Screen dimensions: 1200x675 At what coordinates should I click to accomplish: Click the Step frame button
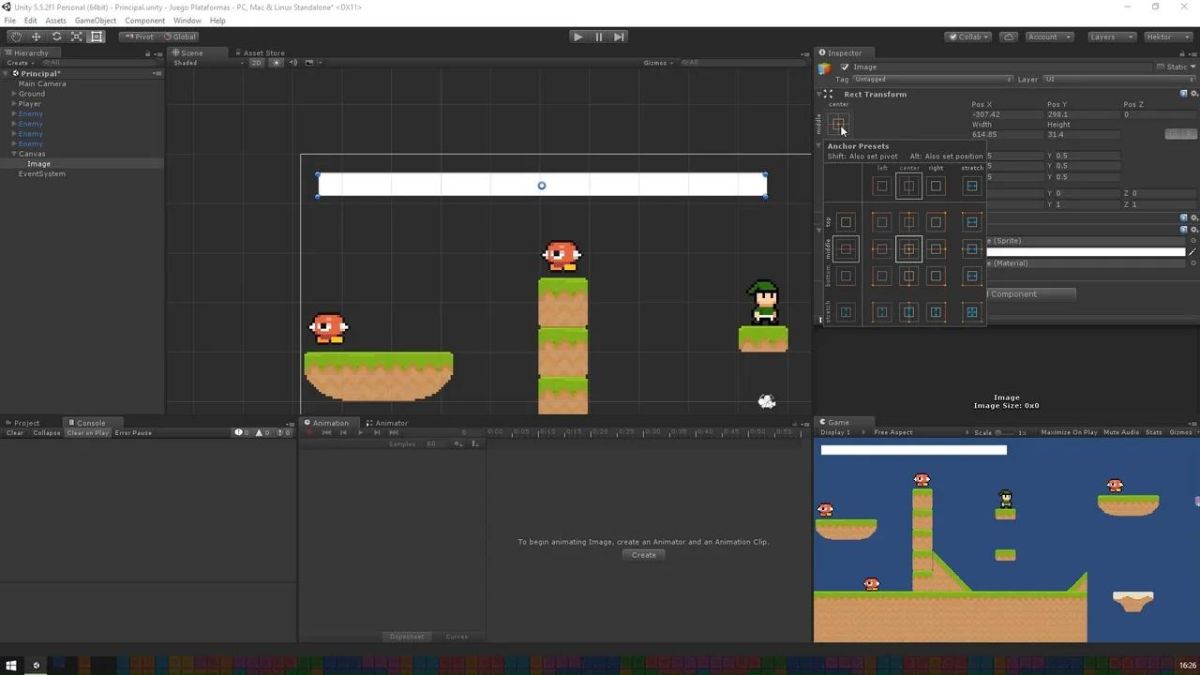tap(620, 37)
